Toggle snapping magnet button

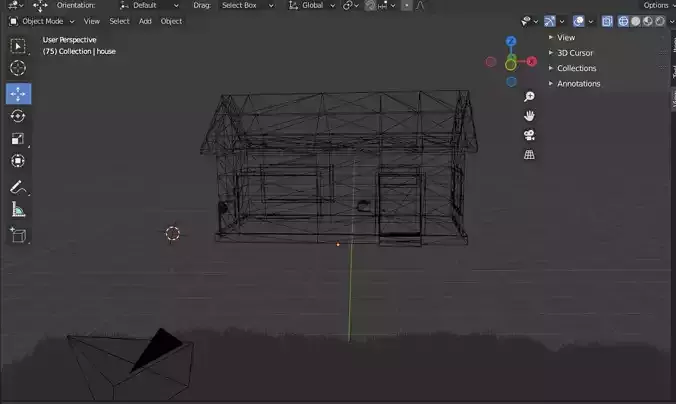[x=370, y=6]
